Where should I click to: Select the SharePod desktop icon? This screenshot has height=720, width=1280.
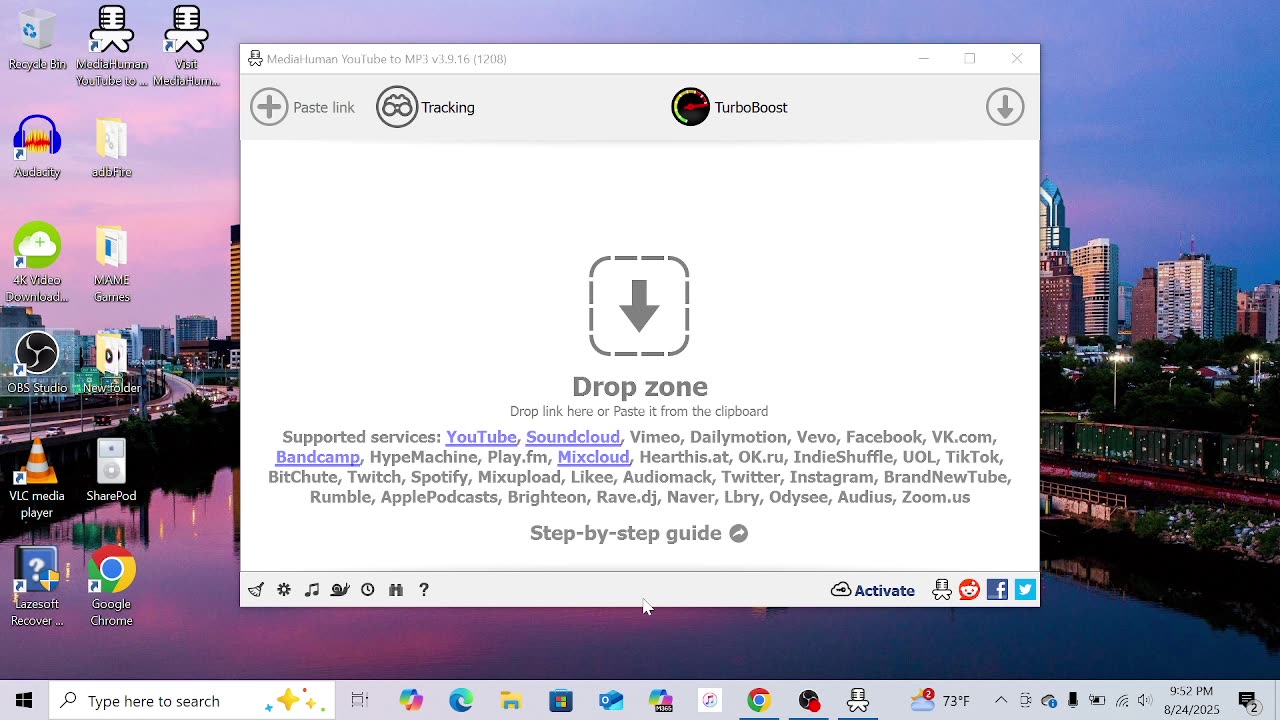[x=112, y=471]
